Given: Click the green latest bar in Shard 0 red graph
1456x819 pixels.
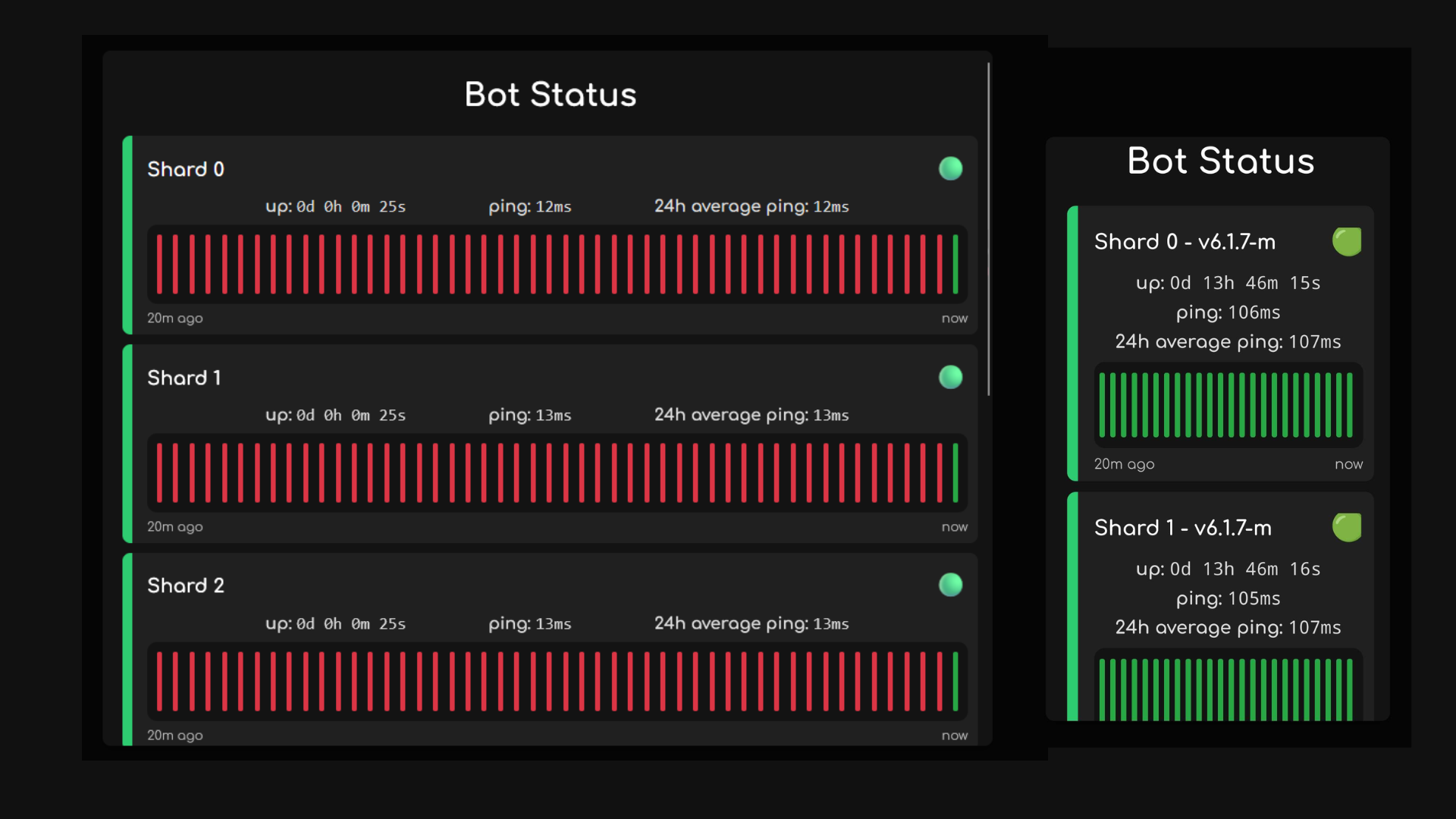Looking at the screenshot, I should click(x=955, y=264).
